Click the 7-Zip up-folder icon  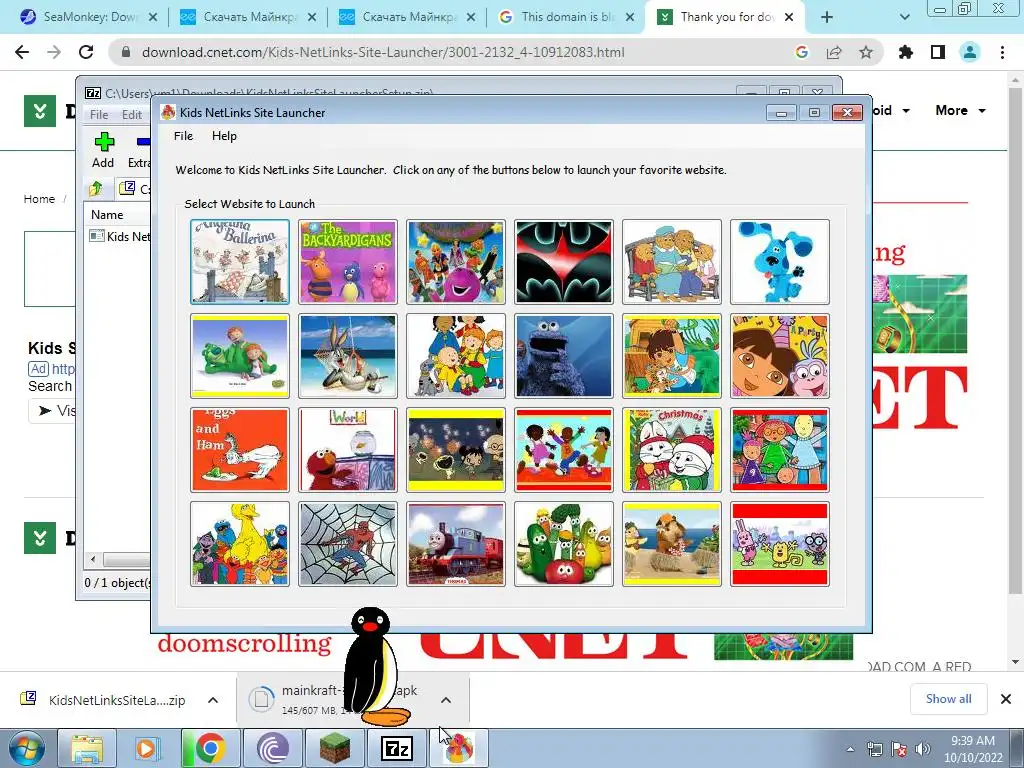click(96, 189)
